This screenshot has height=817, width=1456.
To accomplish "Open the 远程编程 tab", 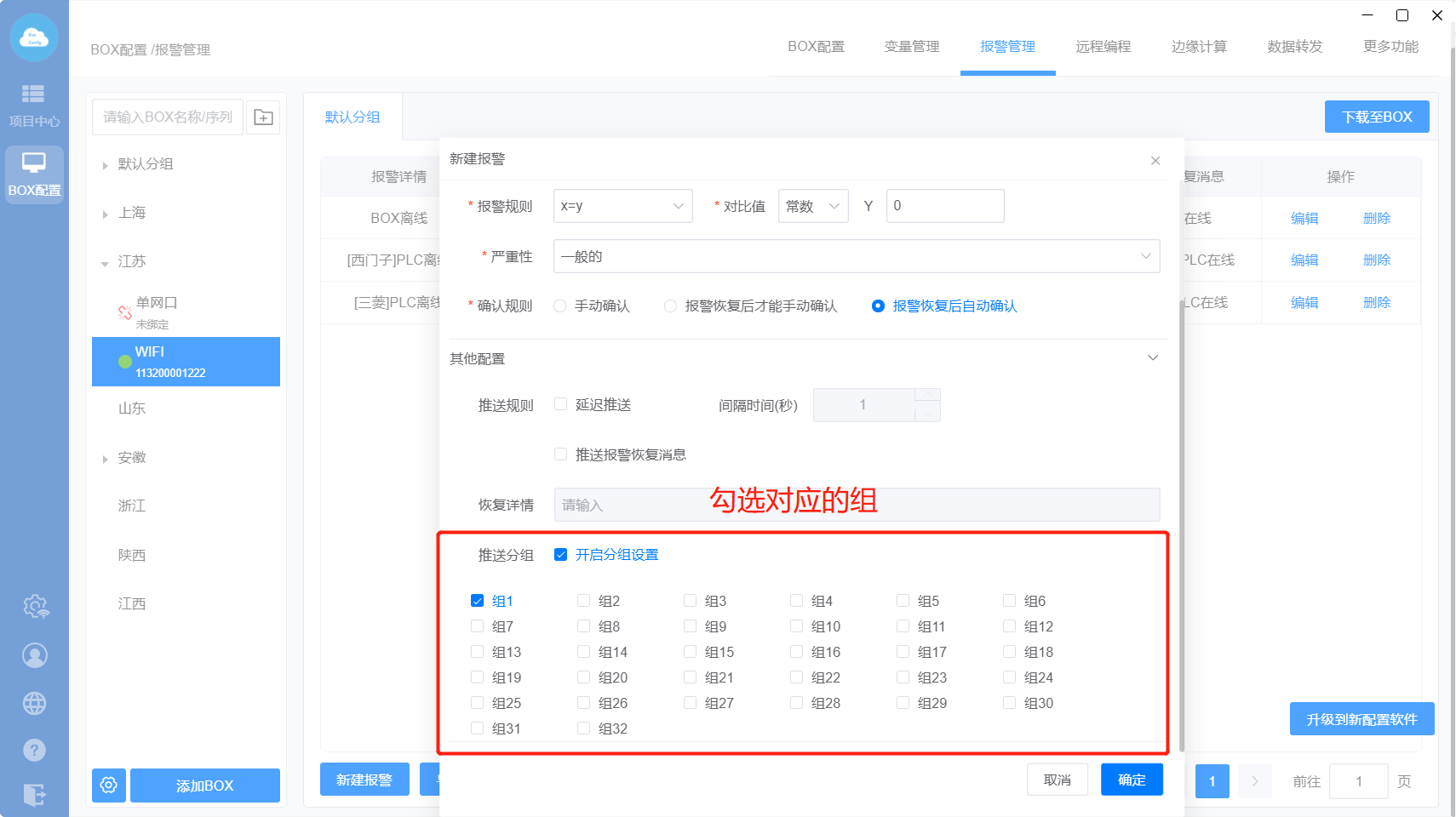I will [x=1103, y=47].
